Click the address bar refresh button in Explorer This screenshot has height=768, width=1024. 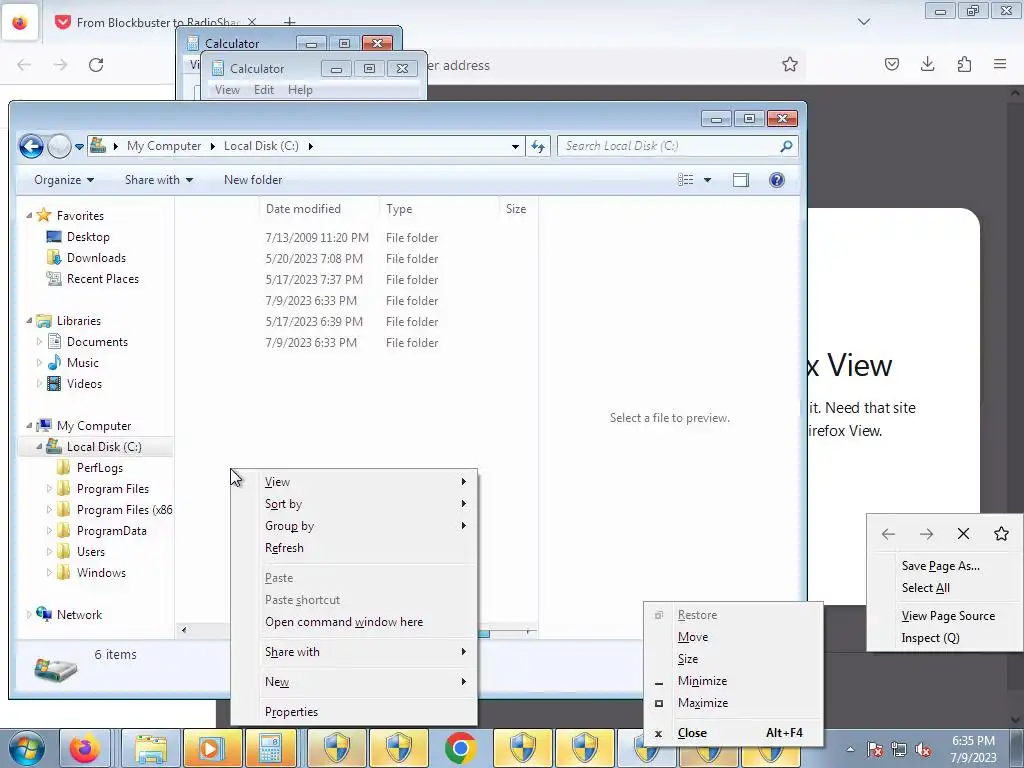pyautogui.click(x=537, y=146)
